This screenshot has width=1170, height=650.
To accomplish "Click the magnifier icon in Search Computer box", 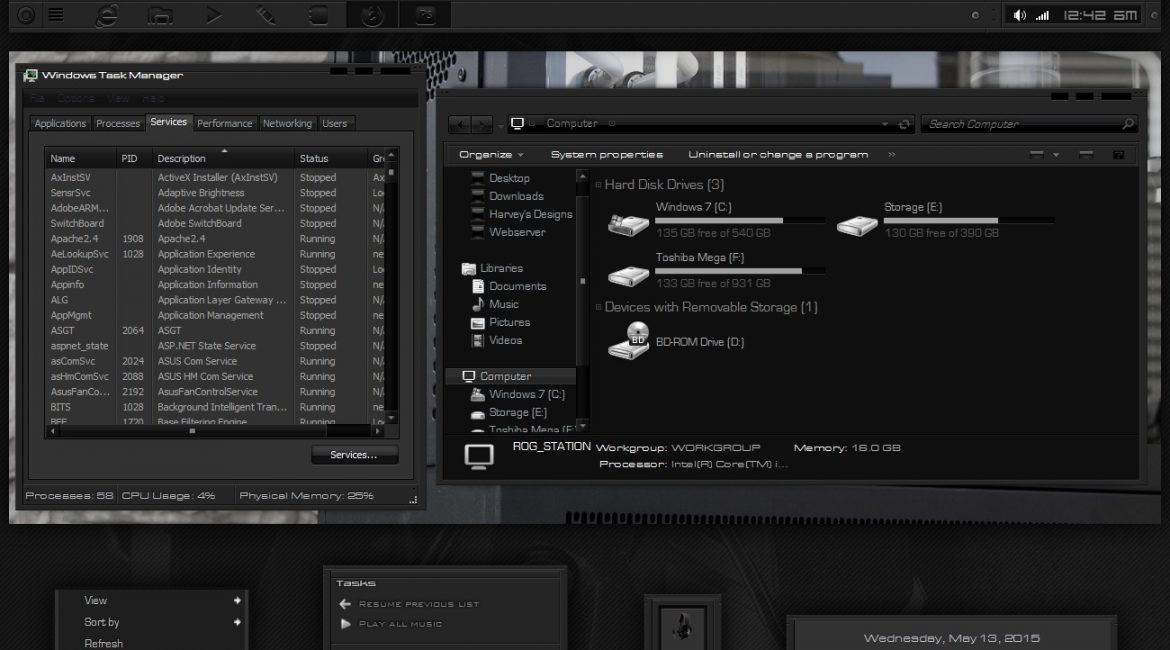I will [1127, 124].
